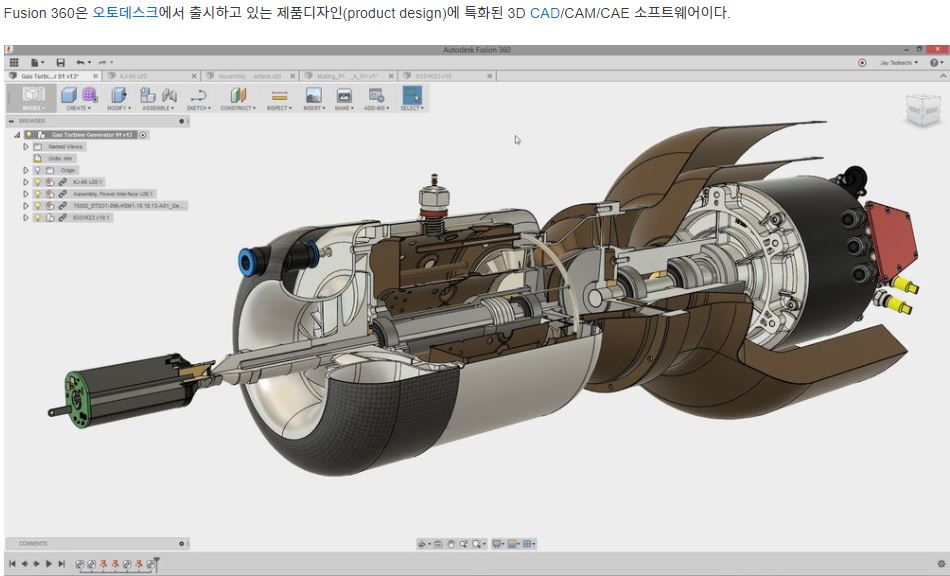Open the Display Settings monitor icon

[498, 544]
